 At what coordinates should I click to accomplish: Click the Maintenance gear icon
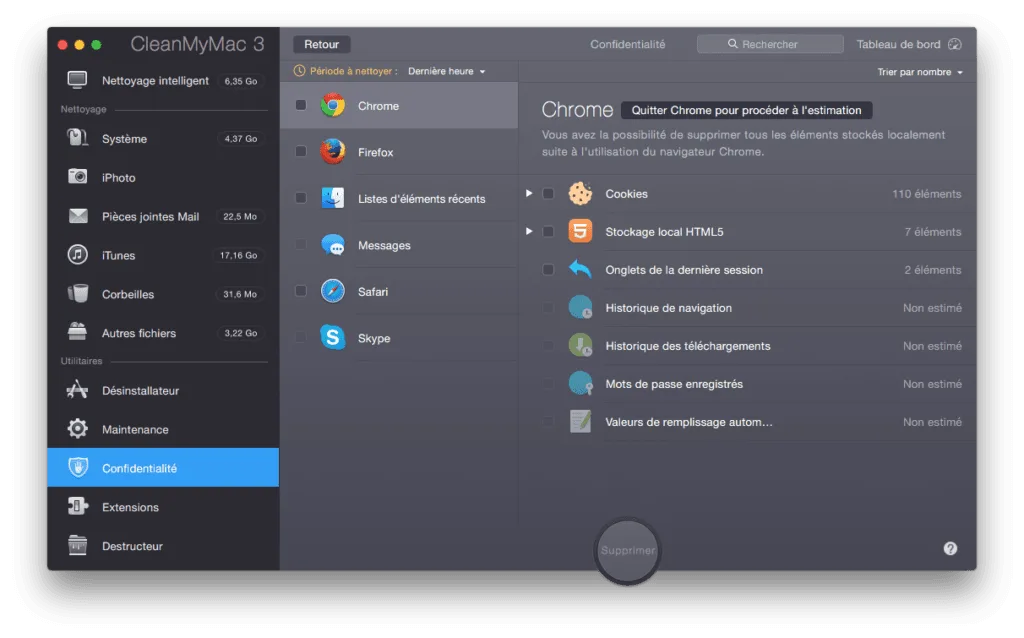(77, 428)
